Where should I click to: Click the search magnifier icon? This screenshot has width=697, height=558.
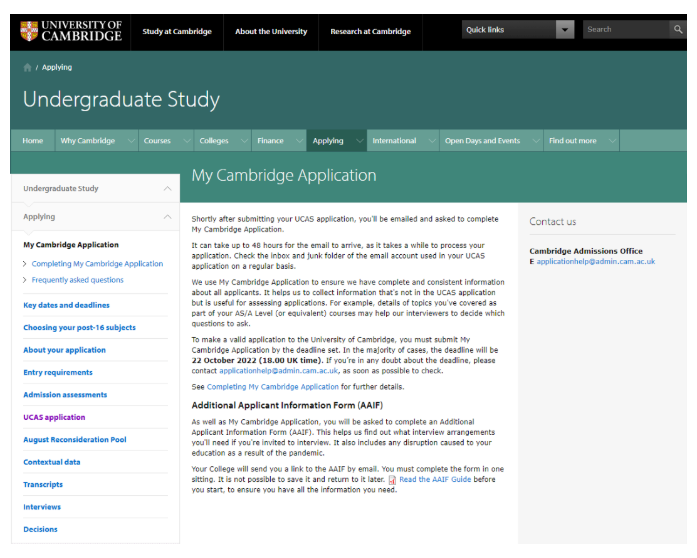pyautogui.click(x=678, y=30)
